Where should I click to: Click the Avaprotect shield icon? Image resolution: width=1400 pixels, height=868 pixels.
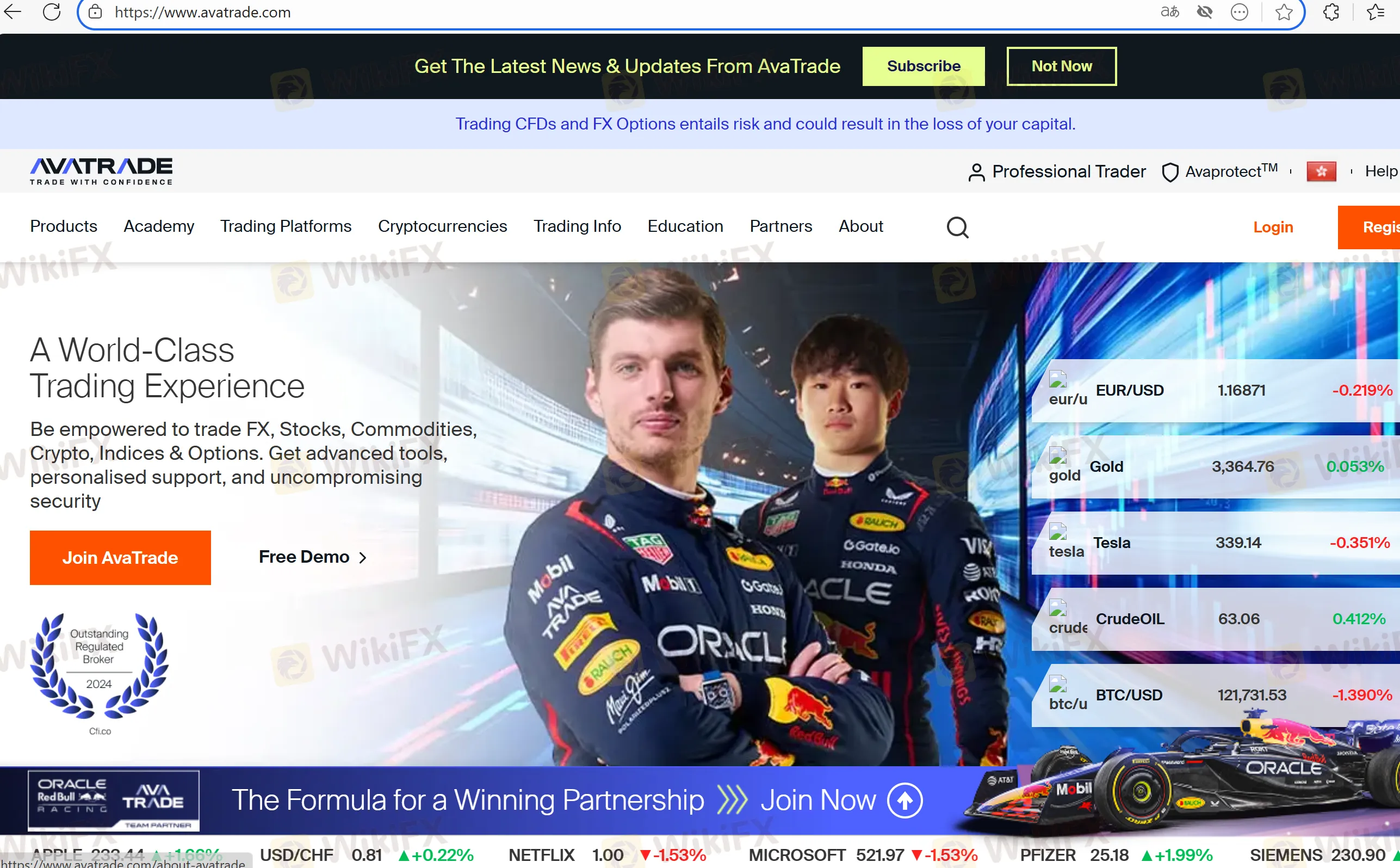tap(1169, 171)
